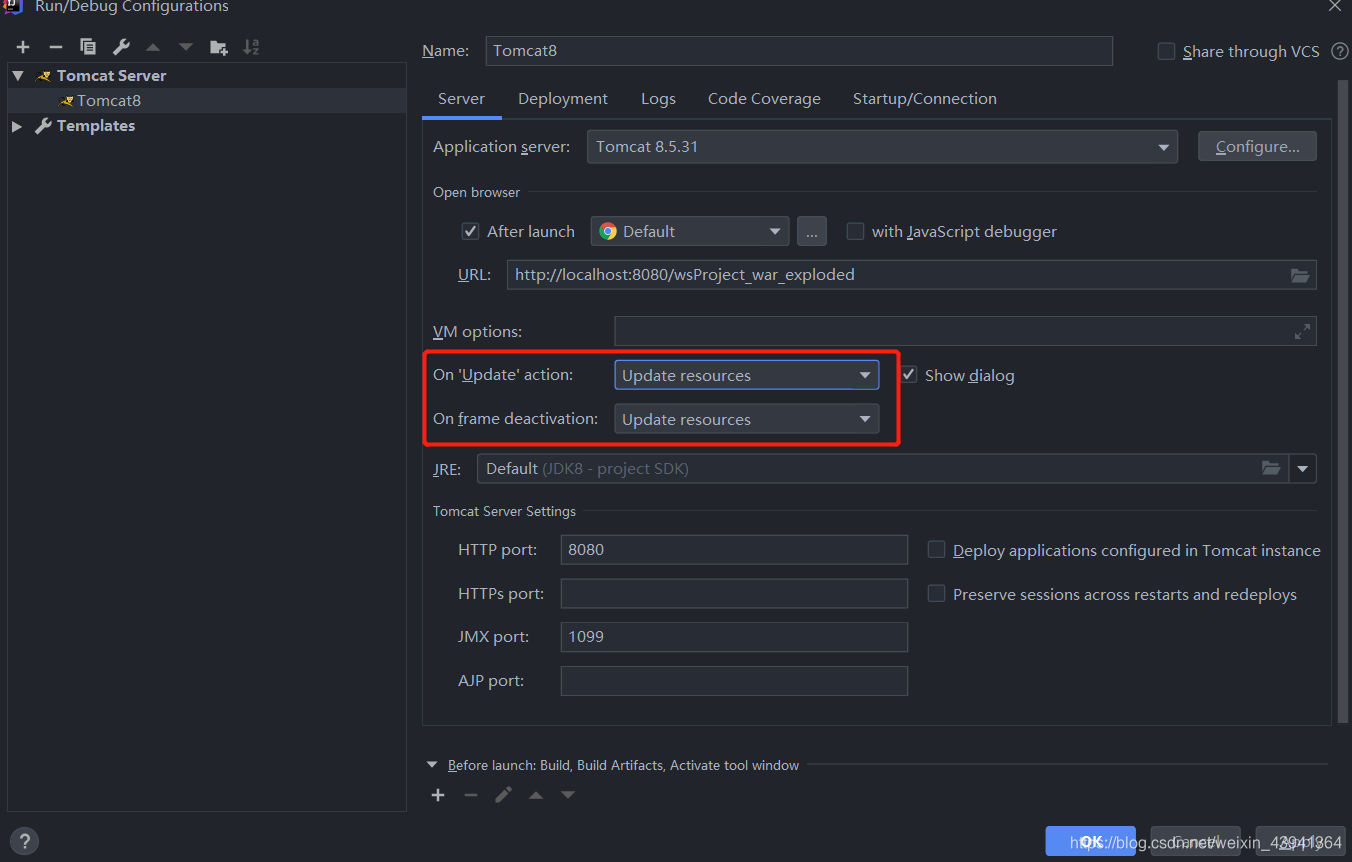Move configuration down arrow in left toolbar
Screen dimensions: 1352x862
tap(186, 47)
